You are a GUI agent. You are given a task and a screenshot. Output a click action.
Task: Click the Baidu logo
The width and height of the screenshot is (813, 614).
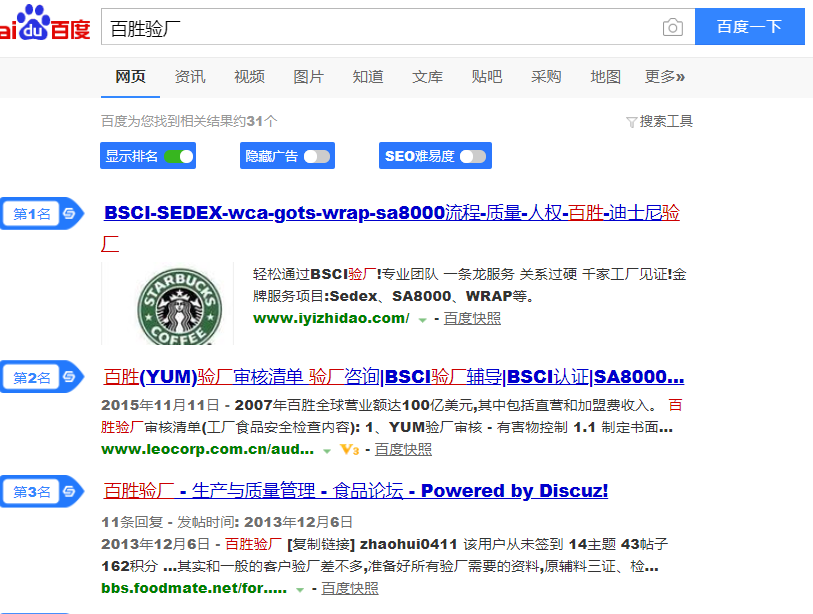[45, 23]
